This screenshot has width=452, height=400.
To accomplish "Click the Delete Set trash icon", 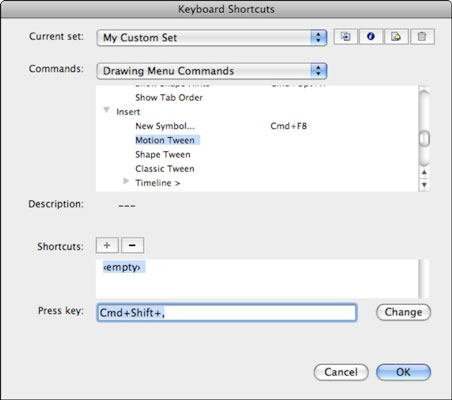I will point(422,36).
